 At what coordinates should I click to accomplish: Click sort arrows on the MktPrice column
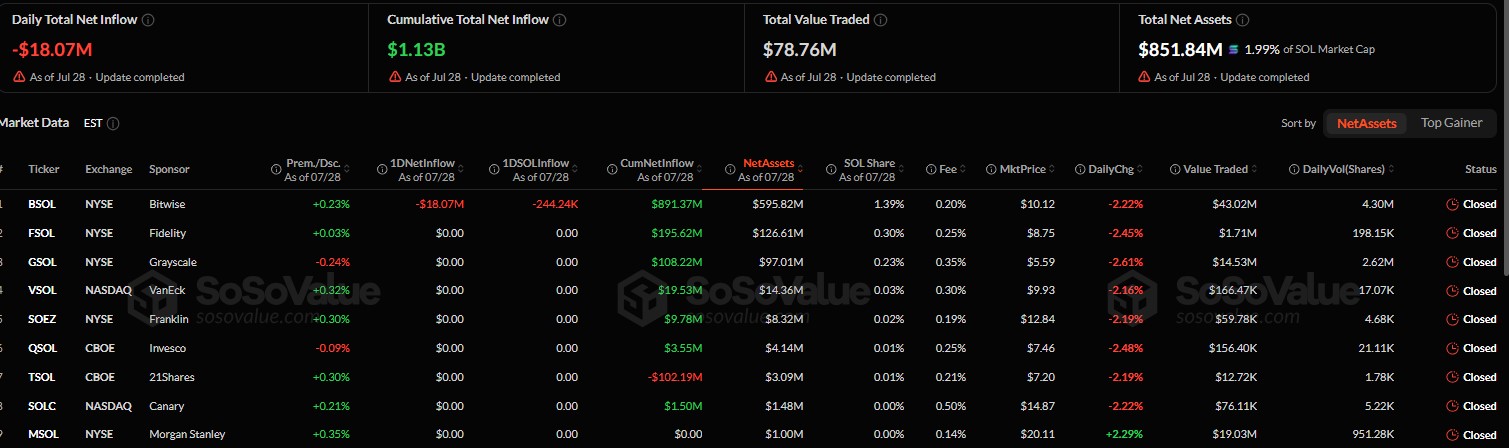[x=1052, y=169]
